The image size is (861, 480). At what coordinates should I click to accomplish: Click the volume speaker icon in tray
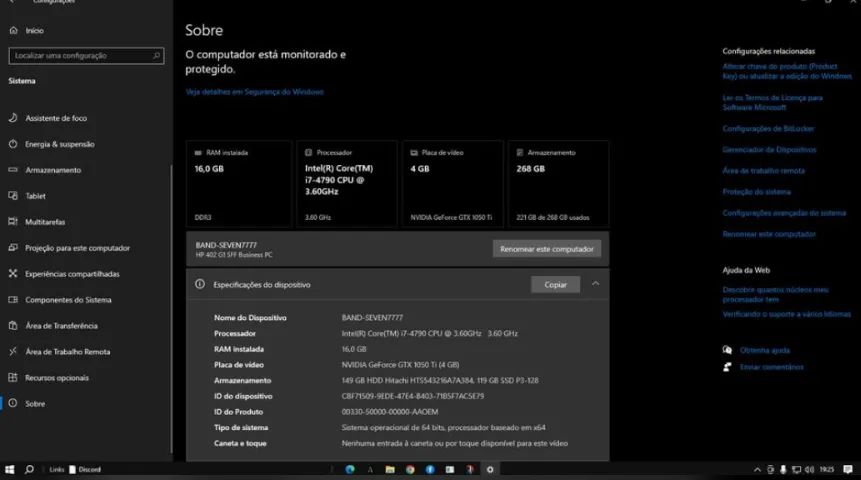coord(809,470)
